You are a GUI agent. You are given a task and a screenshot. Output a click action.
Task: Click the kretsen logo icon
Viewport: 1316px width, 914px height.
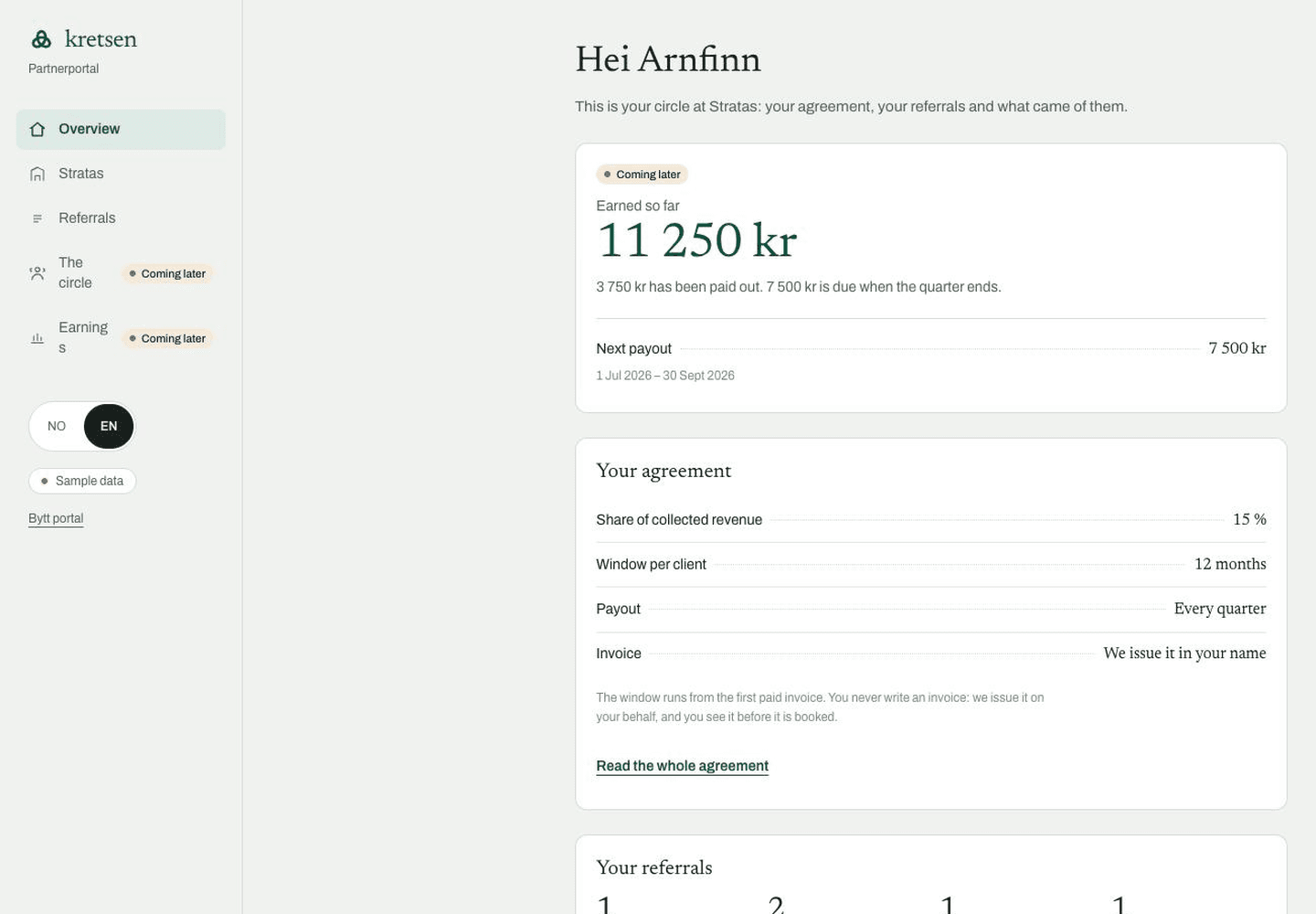click(x=41, y=39)
